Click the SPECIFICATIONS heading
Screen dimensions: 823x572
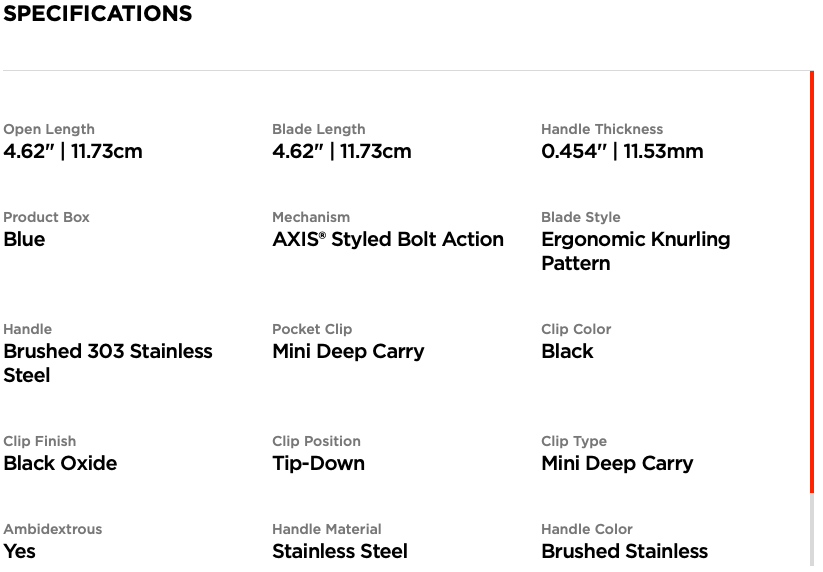pyautogui.click(x=98, y=14)
